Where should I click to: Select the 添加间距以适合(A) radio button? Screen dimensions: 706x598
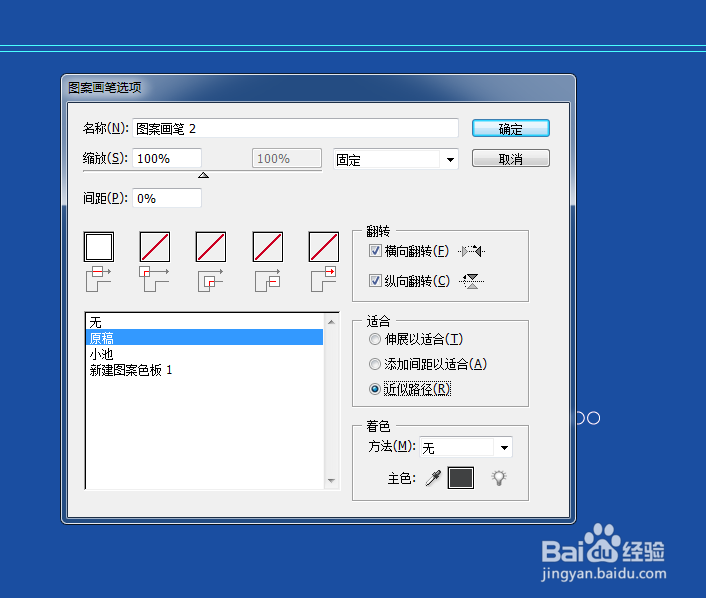pos(375,364)
